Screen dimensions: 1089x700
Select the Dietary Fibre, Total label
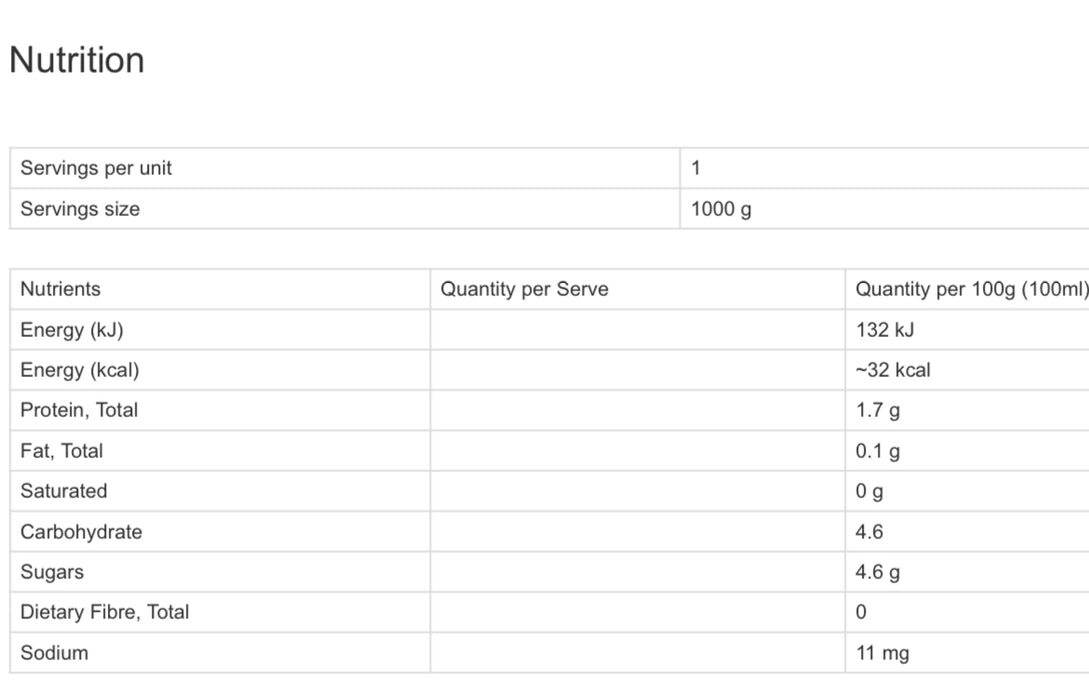[104, 612]
